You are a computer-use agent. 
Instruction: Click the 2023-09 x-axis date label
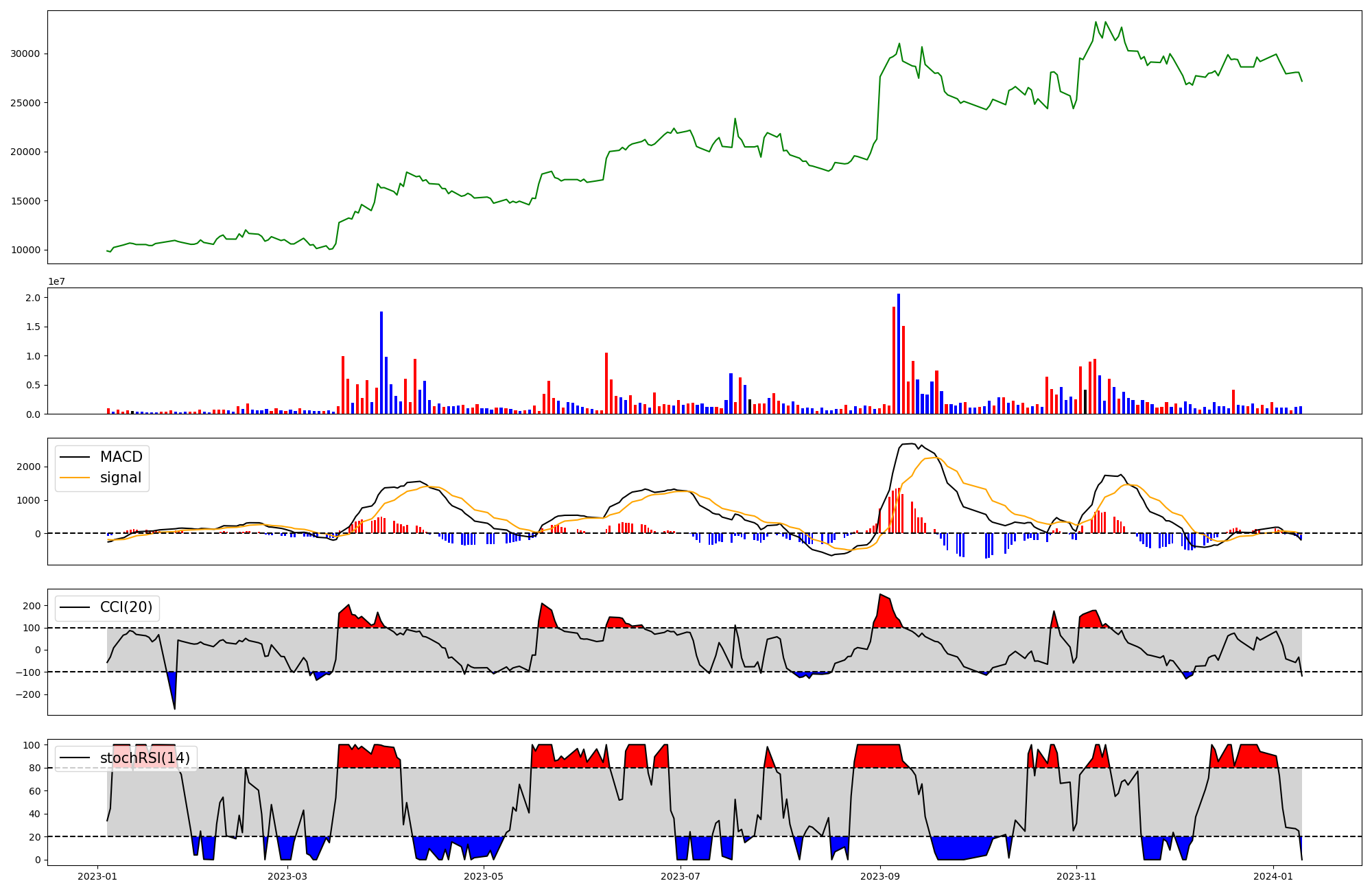(x=879, y=876)
